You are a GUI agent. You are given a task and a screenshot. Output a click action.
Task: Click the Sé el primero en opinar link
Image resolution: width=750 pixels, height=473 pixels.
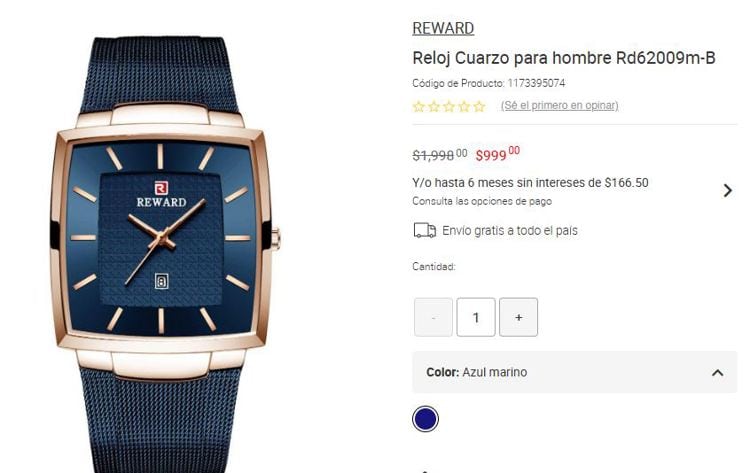560,105
